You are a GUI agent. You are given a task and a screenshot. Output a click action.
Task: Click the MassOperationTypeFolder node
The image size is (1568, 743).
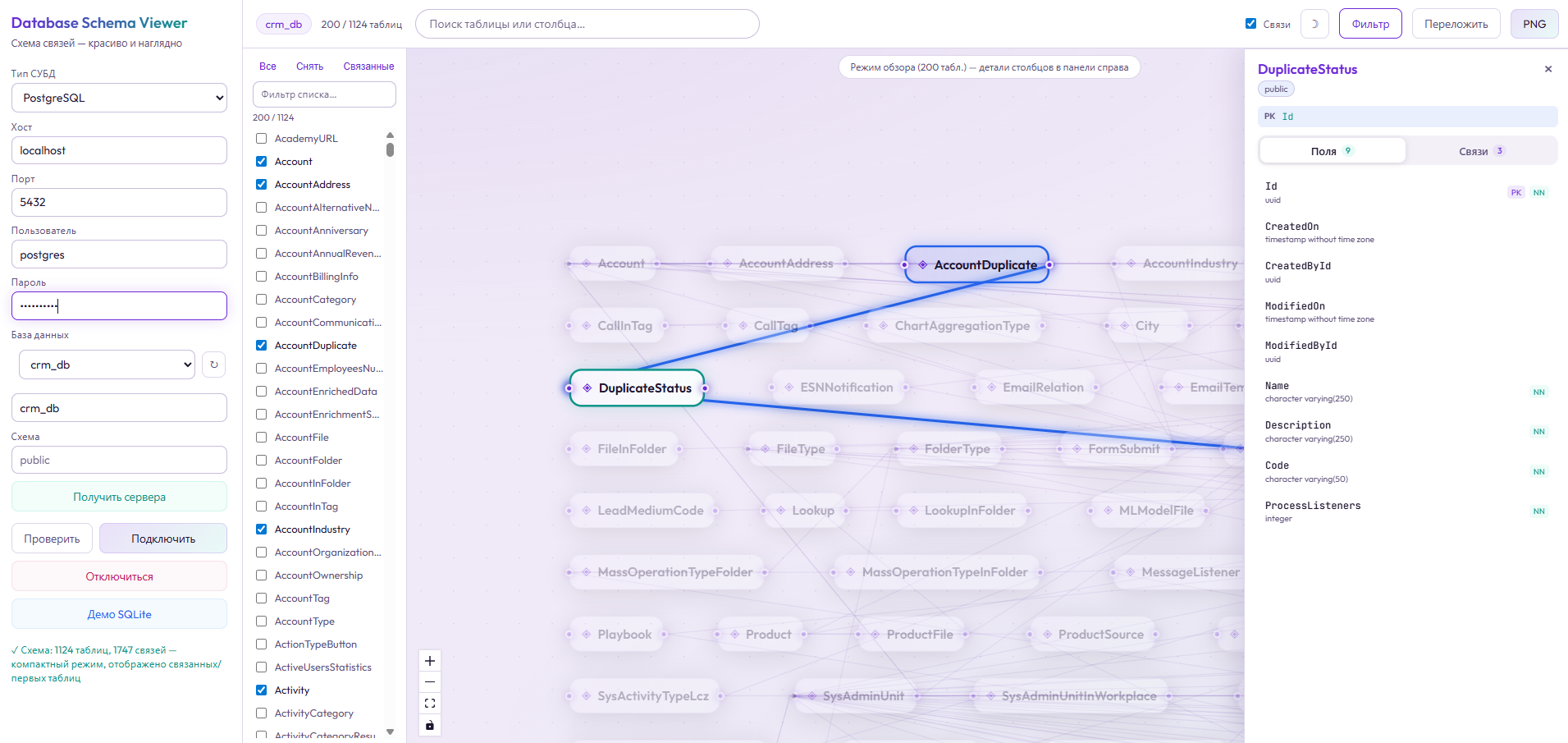[666, 572]
